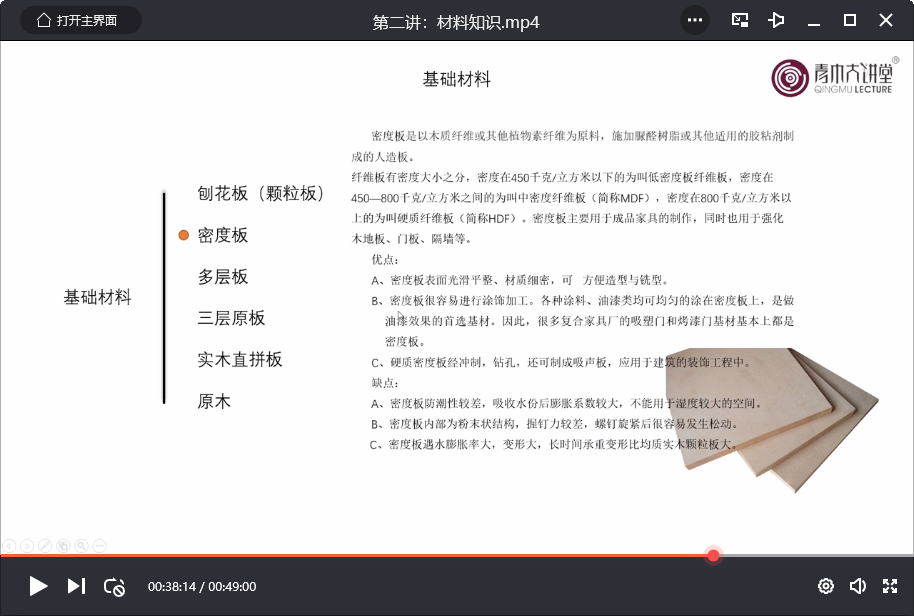
Task: Maximize the player window
Action: click(850, 20)
